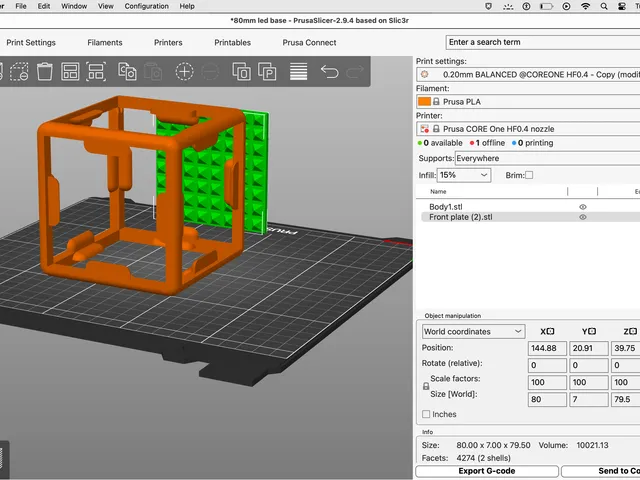The image size is (640, 480).
Task: Toggle visibility of Front plate (2).stl
Action: coord(582,217)
